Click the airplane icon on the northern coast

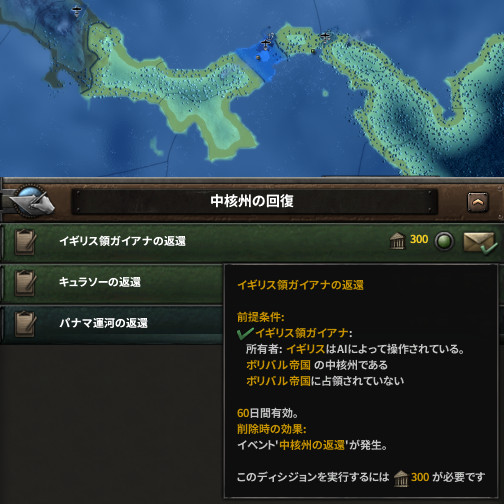[325, 36]
